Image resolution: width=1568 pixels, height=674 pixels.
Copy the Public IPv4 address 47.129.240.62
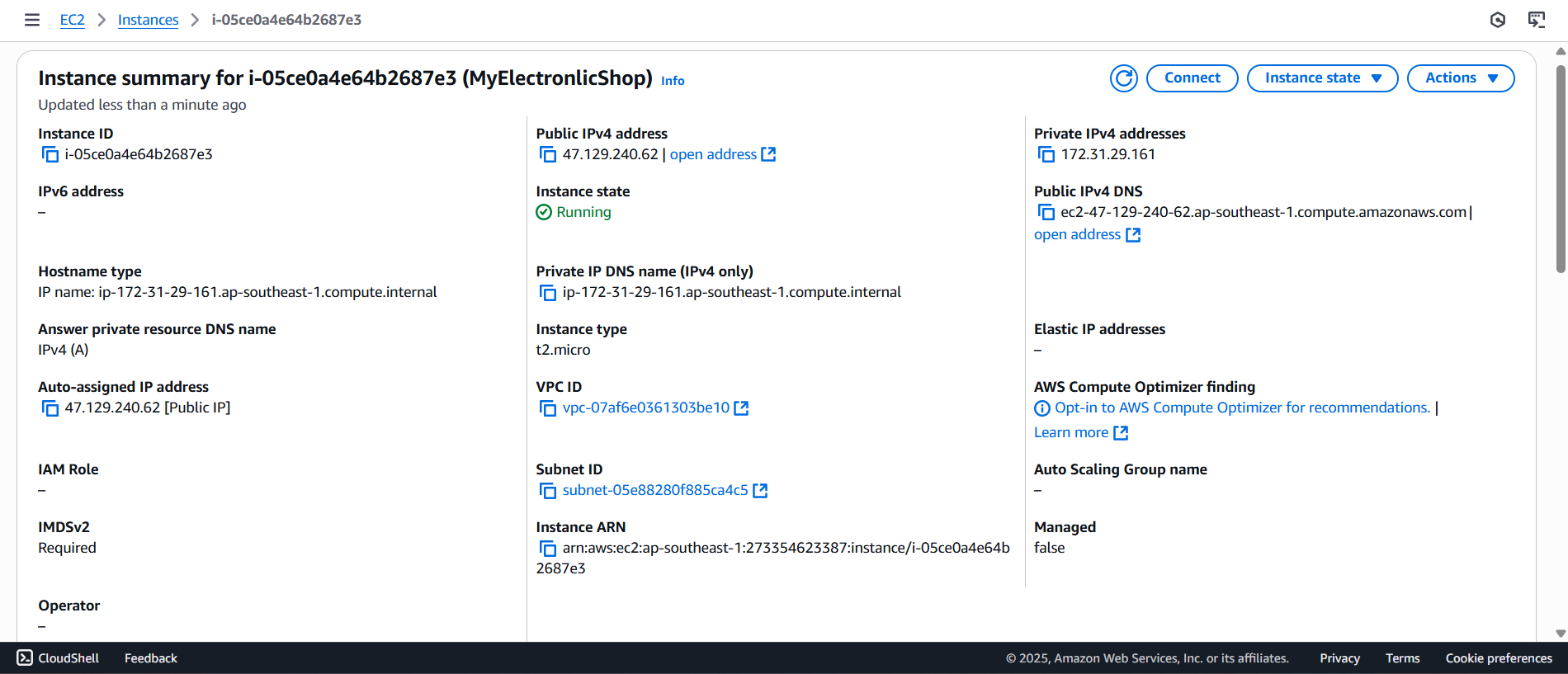[548, 154]
